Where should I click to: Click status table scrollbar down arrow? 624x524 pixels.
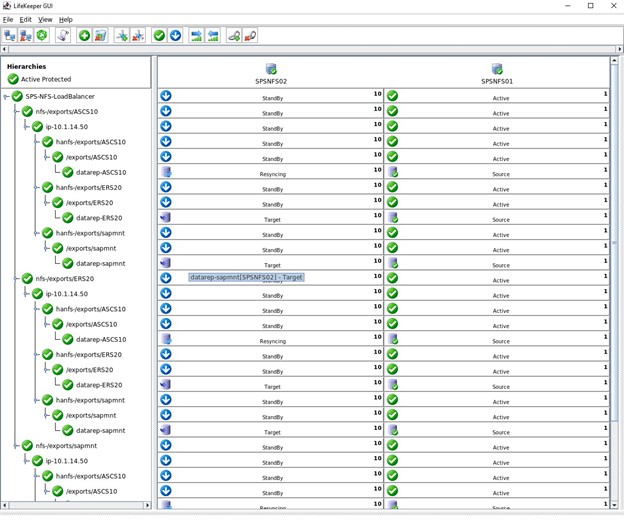click(x=614, y=505)
